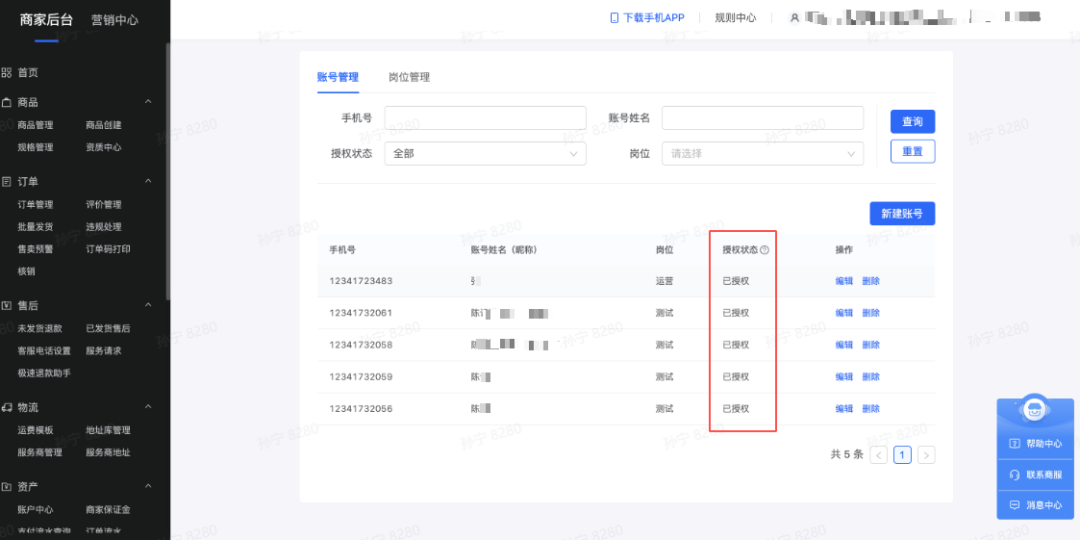
Task: Open 服务商管理 in sidebar
Action: (x=40, y=453)
